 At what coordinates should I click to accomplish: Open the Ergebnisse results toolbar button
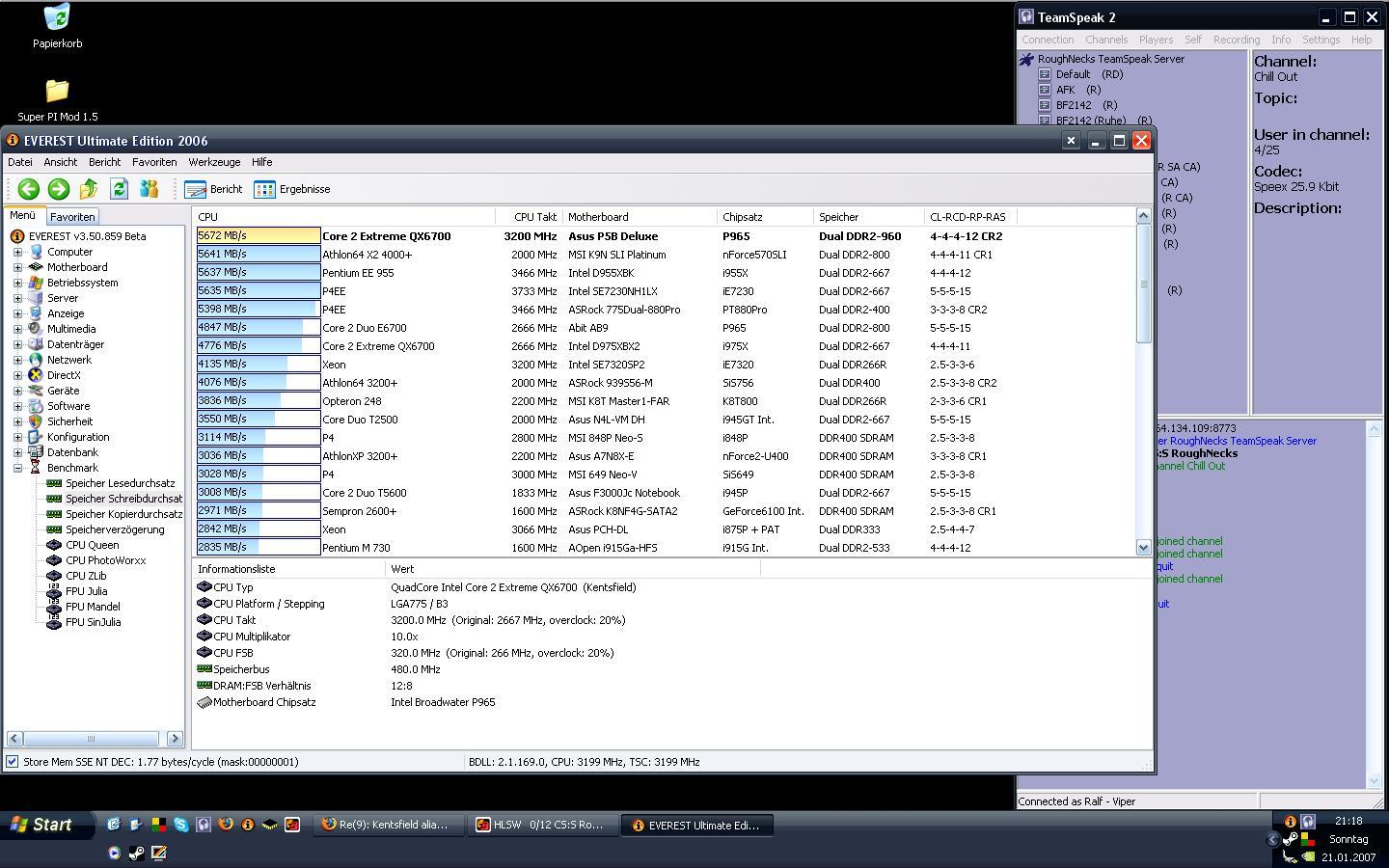[x=292, y=189]
